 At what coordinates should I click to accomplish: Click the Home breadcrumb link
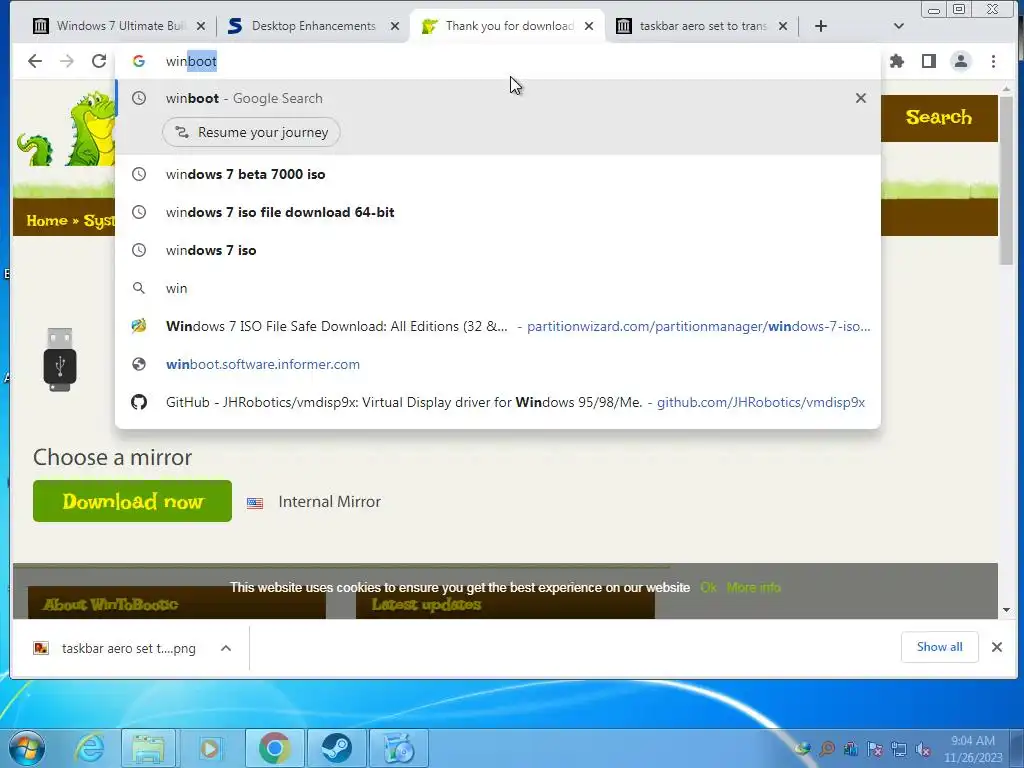pos(47,221)
